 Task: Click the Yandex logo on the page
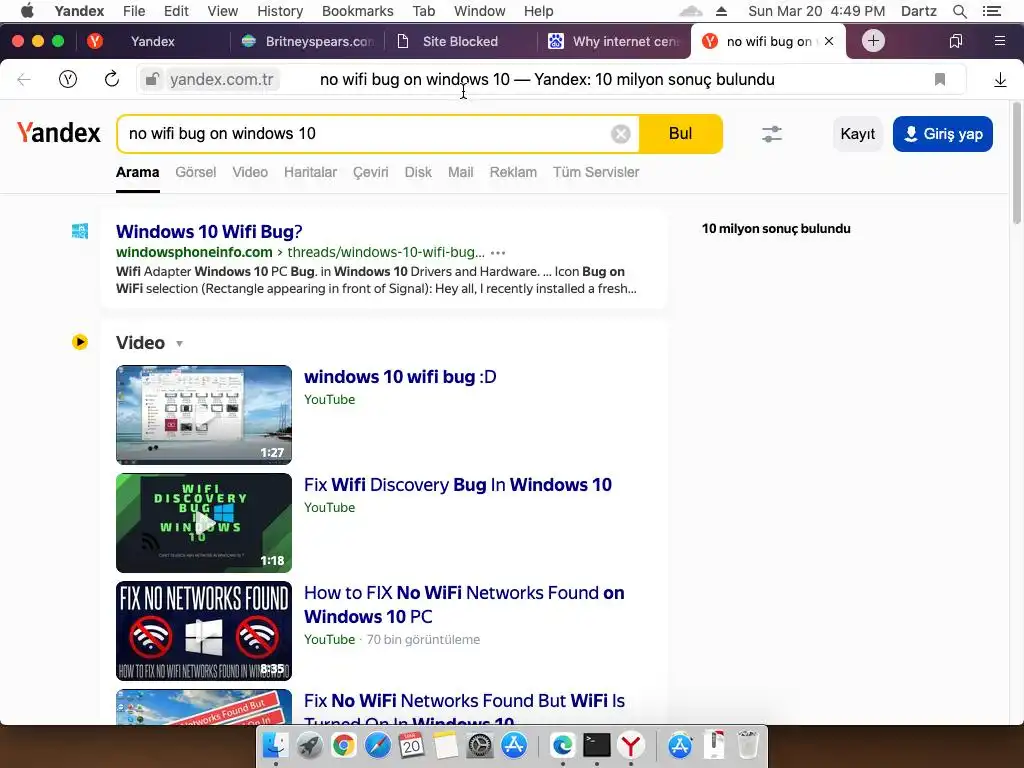[x=59, y=133]
